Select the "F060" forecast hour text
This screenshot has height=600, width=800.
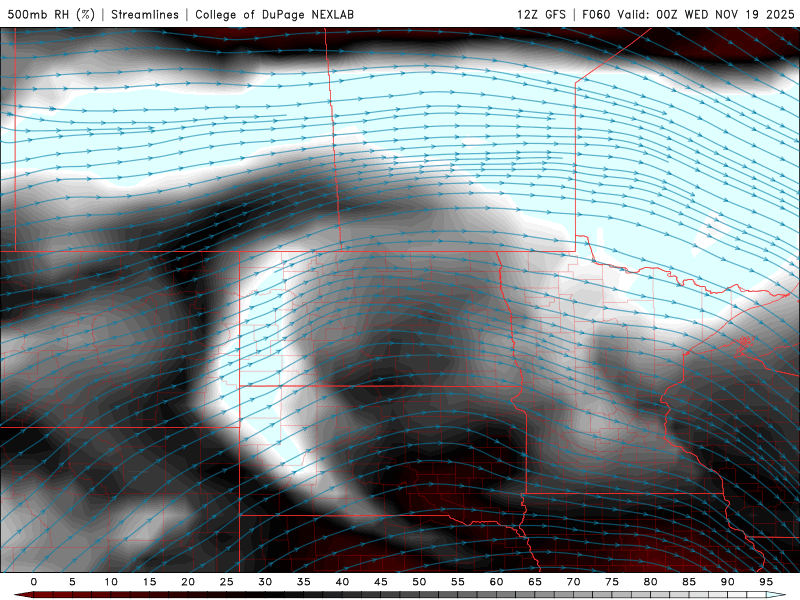point(596,14)
